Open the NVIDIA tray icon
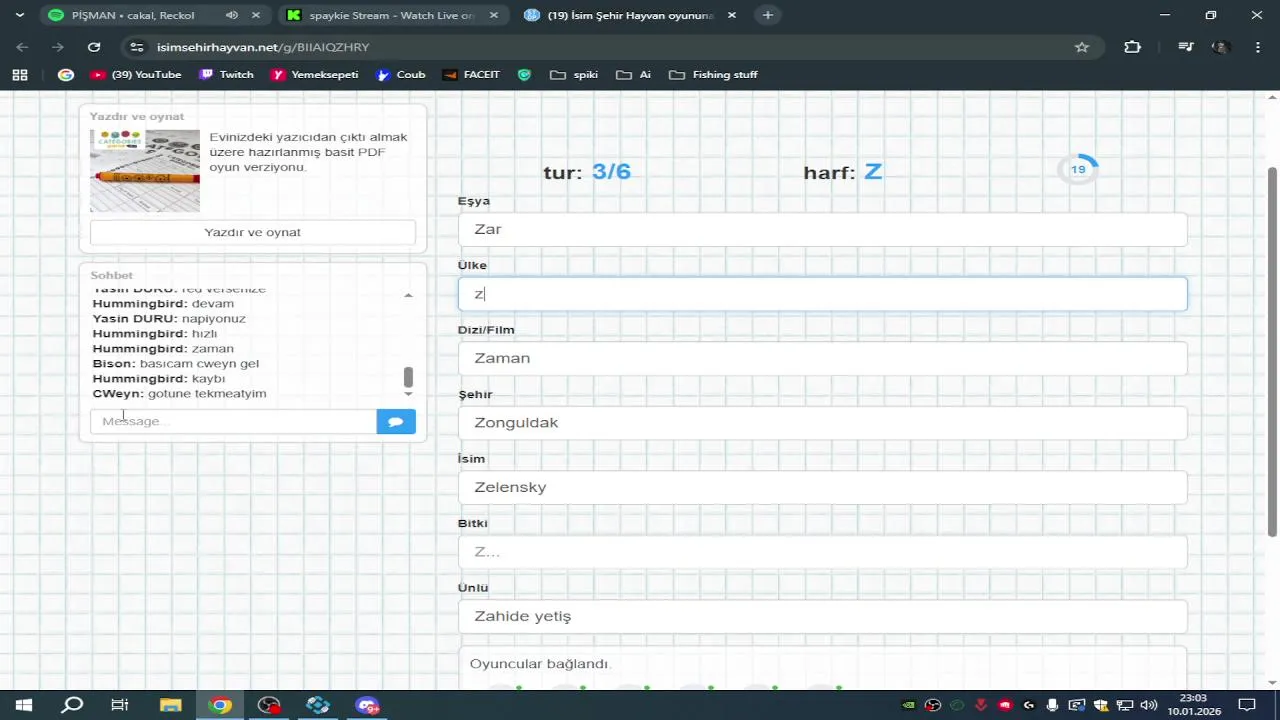 [908, 705]
